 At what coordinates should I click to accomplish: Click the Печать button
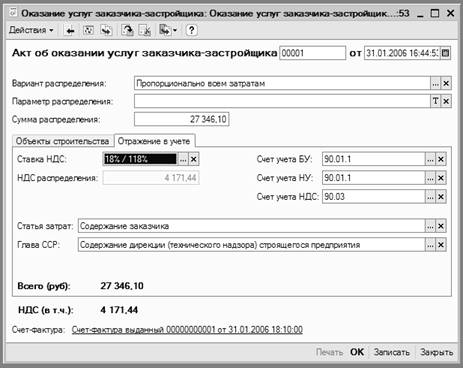click(x=329, y=352)
